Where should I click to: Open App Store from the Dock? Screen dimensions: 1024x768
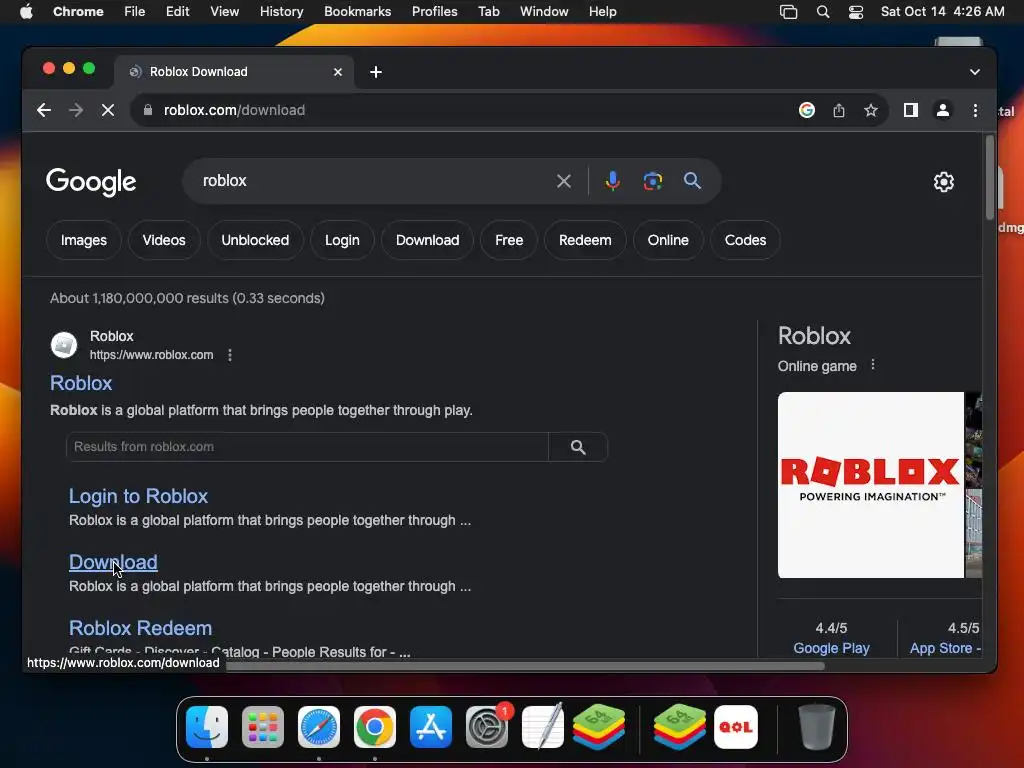pos(430,727)
